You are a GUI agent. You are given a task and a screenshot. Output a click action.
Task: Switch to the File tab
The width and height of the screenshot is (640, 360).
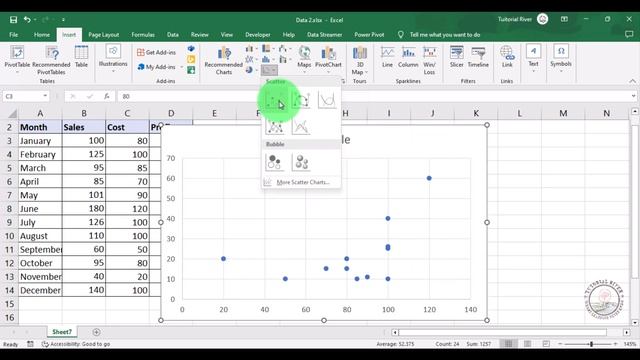click(x=13, y=35)
